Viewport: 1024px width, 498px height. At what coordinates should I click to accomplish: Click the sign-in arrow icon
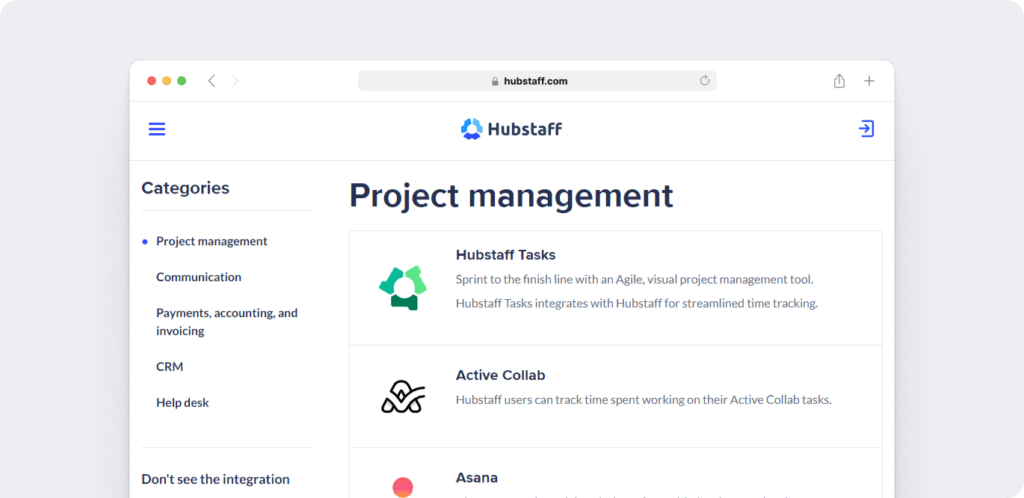tap(867, 129)
